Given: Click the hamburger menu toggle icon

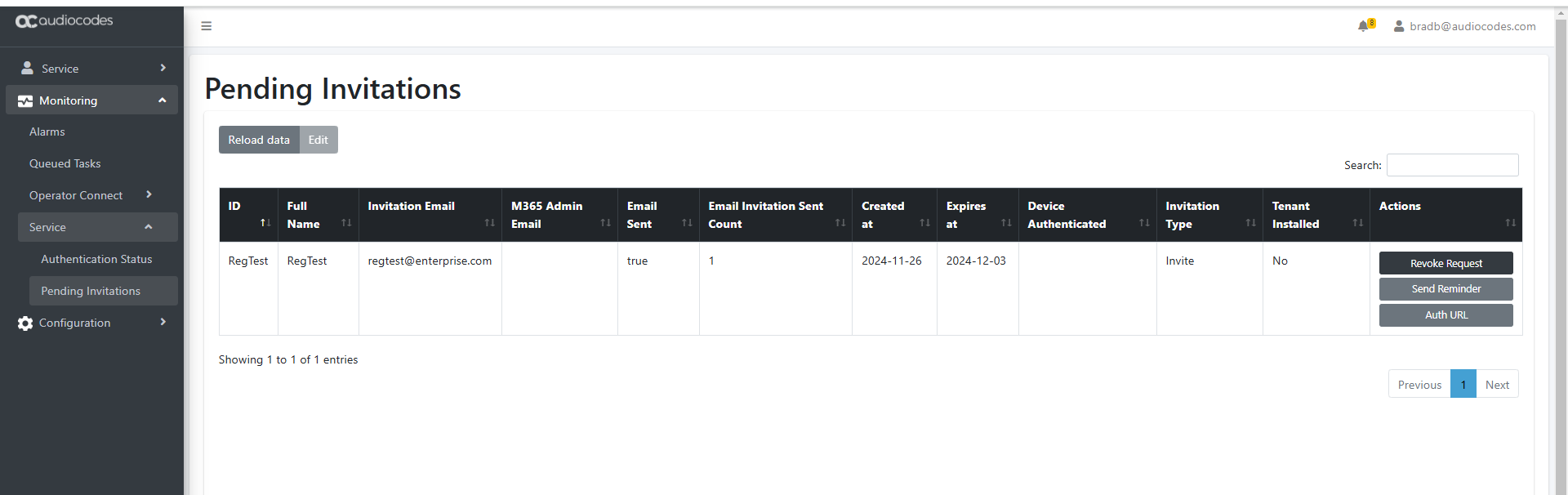Looking at the screenshot, I should tap(206, 26).
